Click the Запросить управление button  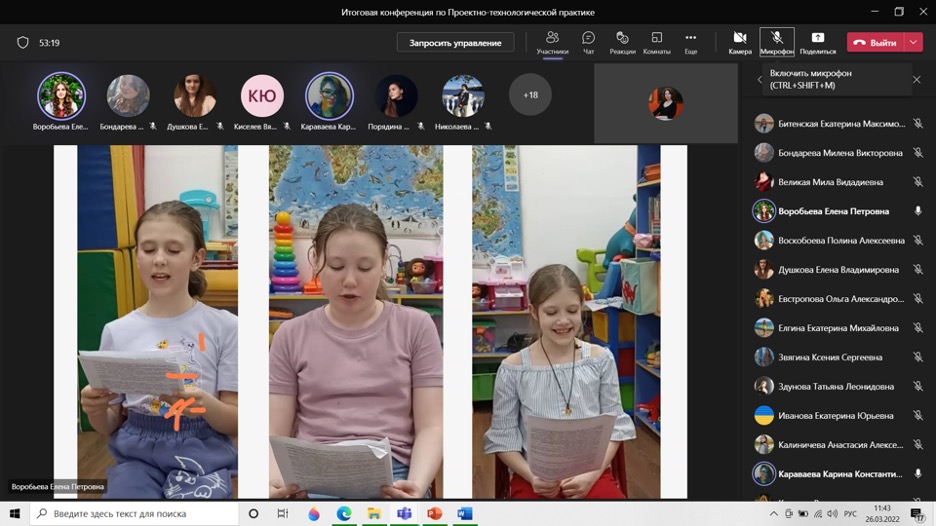(x=455, y=43)
